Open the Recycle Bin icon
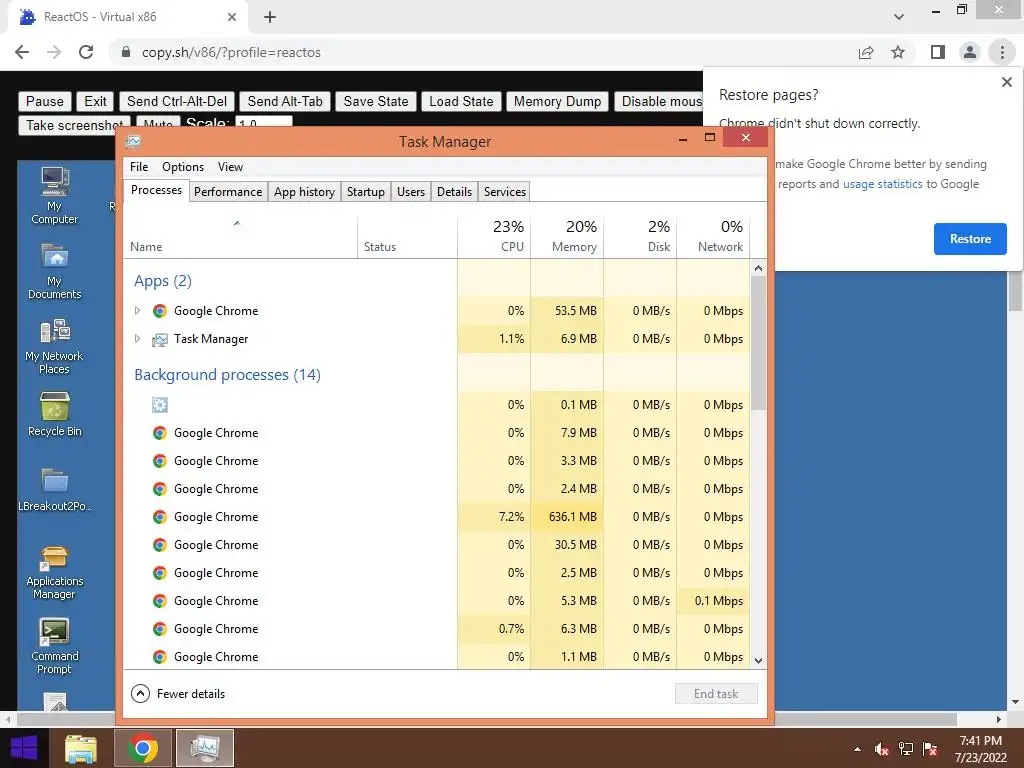1024x768 pixels. [x=55, y=414]
